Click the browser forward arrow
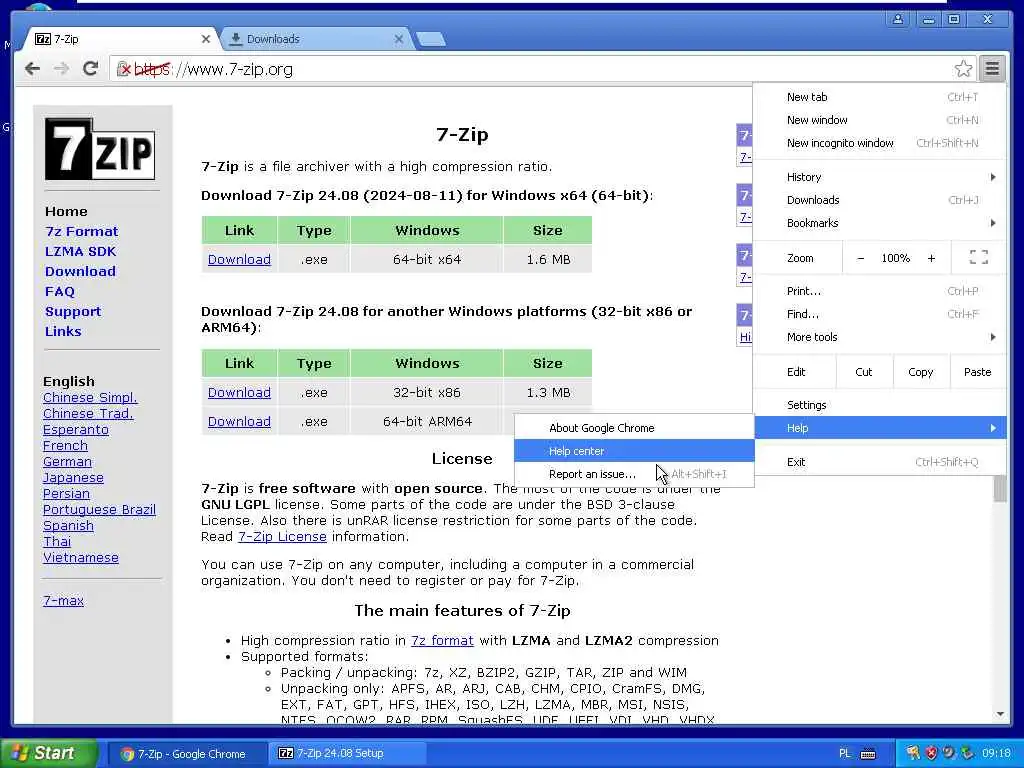Image resolution: width=1024 pixels, height=768 pixels. [x=61, y=69]
